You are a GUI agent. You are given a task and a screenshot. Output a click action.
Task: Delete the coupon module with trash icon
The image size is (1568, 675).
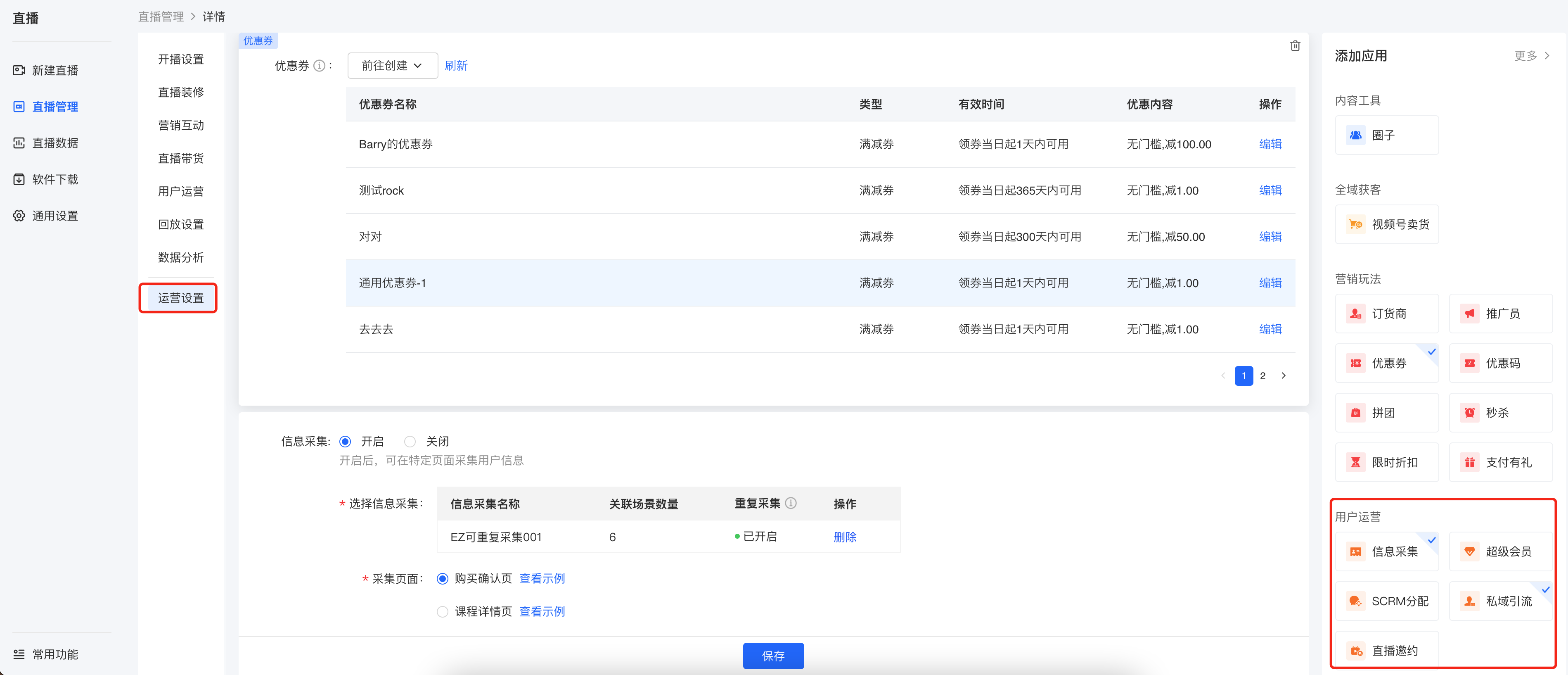click(1295, 46)
